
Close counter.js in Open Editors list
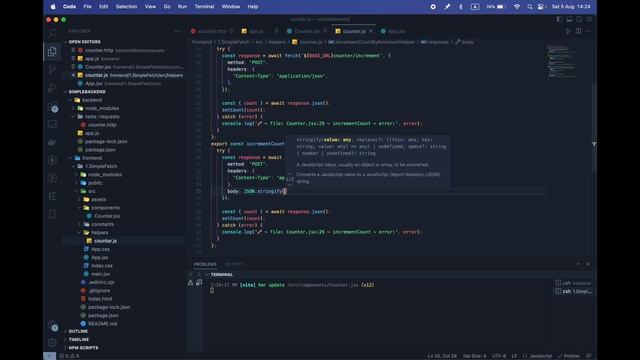73,75
